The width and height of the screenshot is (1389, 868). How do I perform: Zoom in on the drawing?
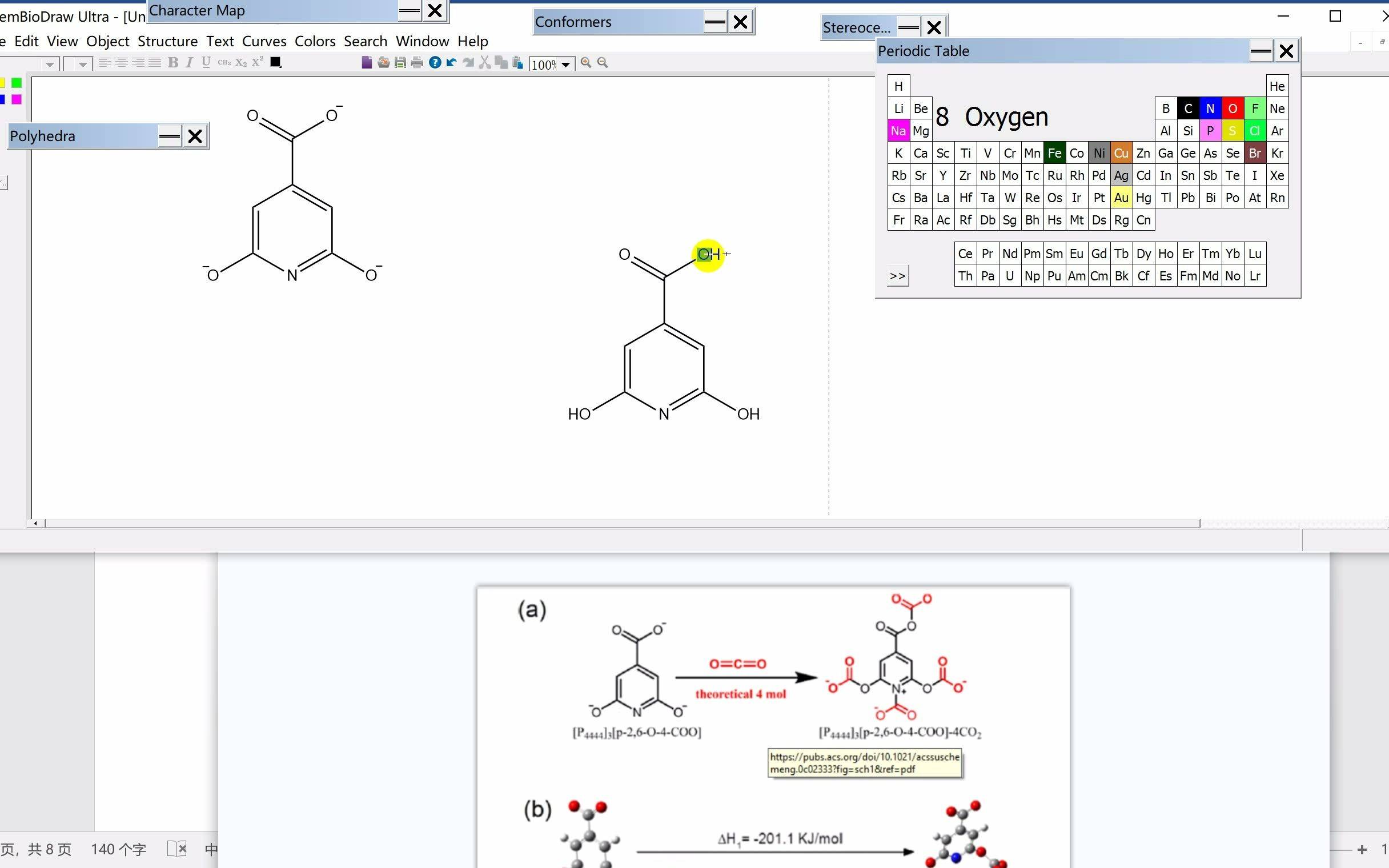click(x=585, y=63)
